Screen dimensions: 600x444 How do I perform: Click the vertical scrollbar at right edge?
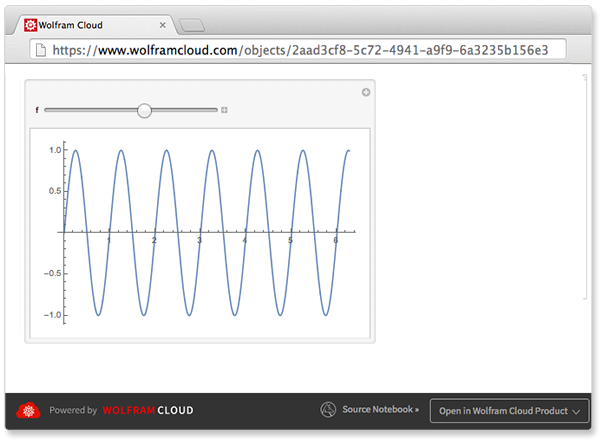(586, 185)
